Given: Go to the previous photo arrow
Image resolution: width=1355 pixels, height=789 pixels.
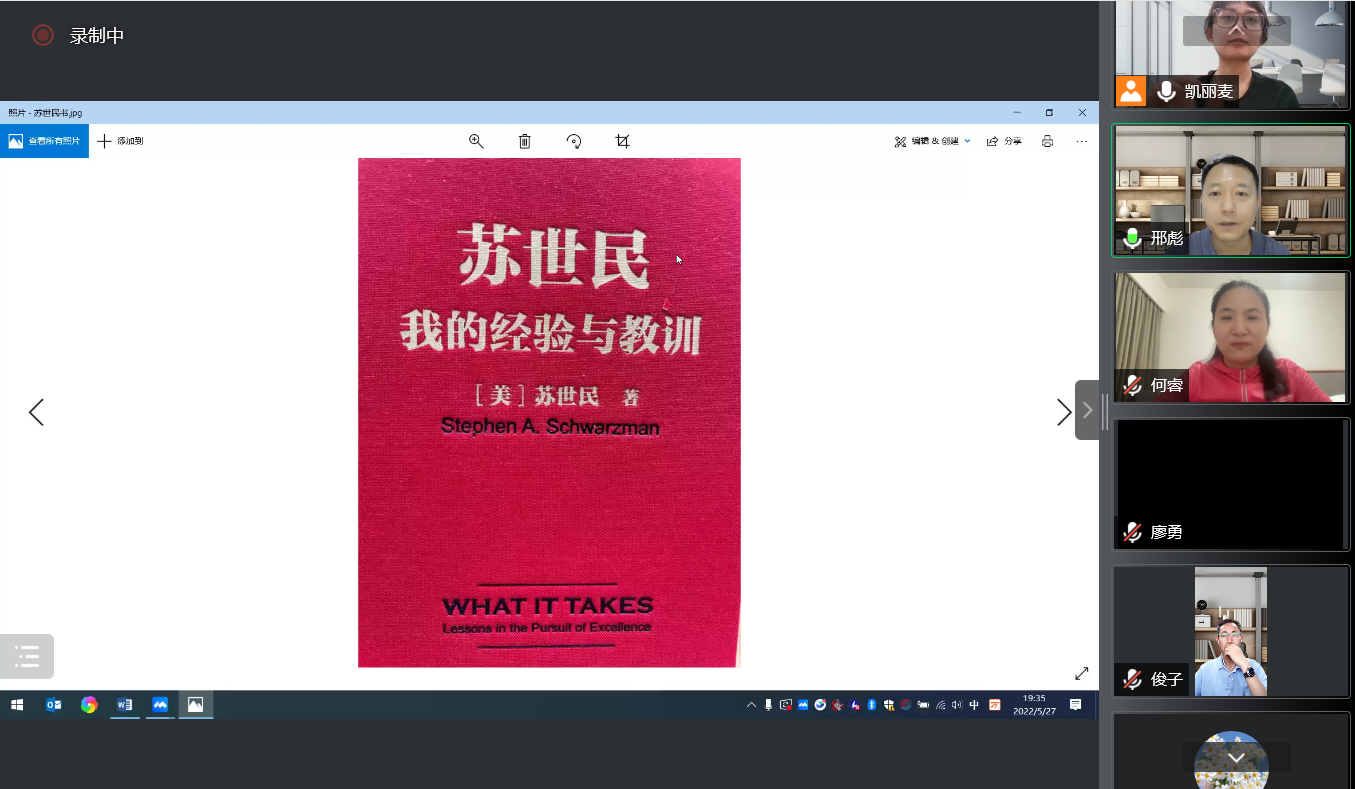Looking at the screenshot, I should [x=36, y=412].
